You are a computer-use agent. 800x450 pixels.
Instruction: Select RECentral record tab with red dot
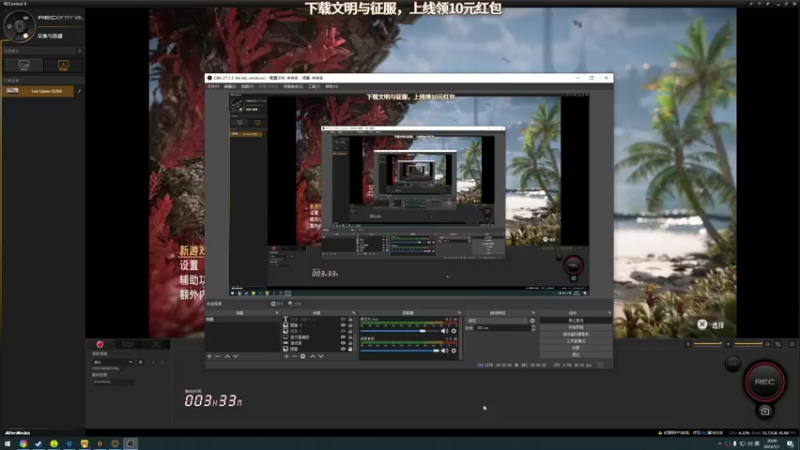[x=100, y=344]
